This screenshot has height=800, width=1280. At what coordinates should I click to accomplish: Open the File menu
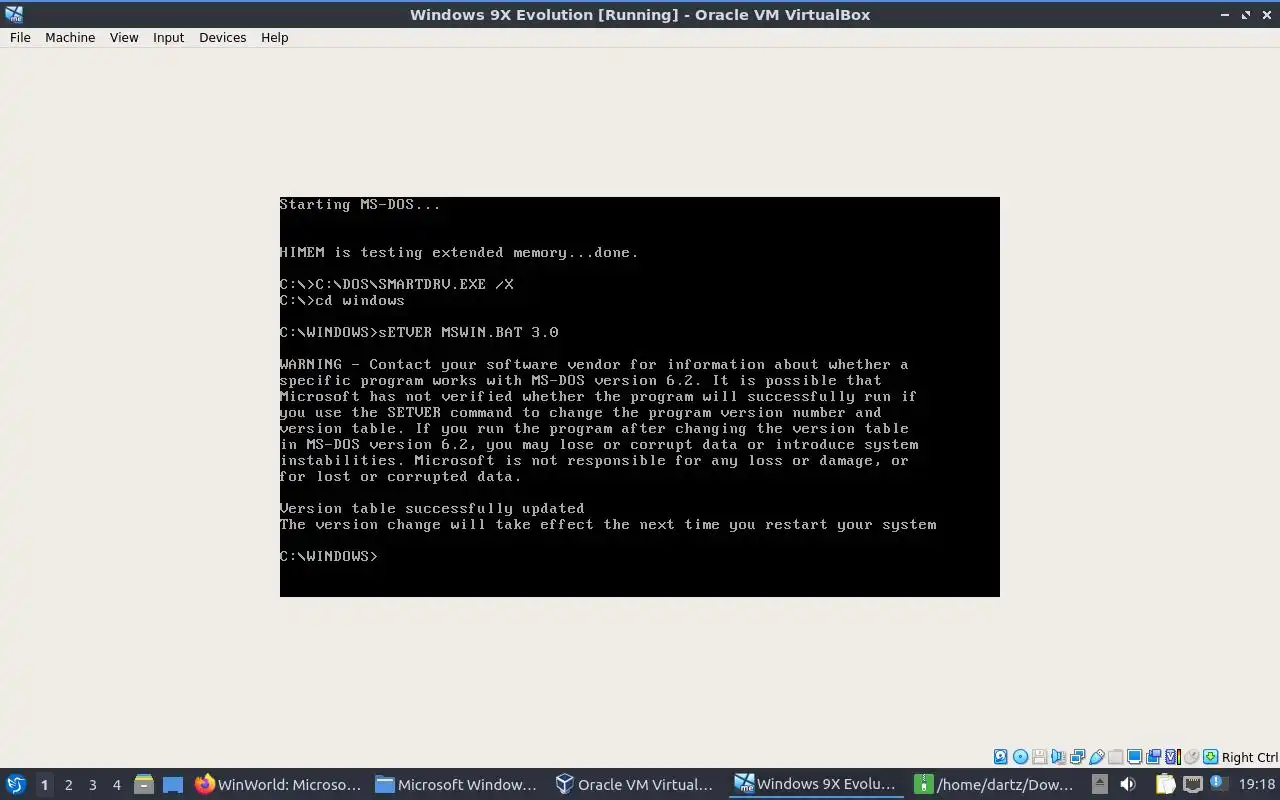coord(20,37)
